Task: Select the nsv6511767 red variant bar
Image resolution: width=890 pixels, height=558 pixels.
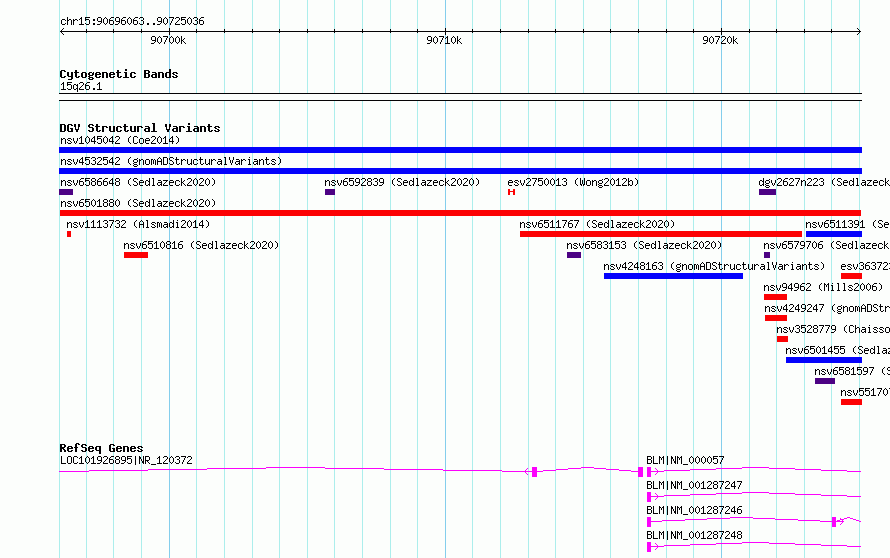Action: [661, 234]
